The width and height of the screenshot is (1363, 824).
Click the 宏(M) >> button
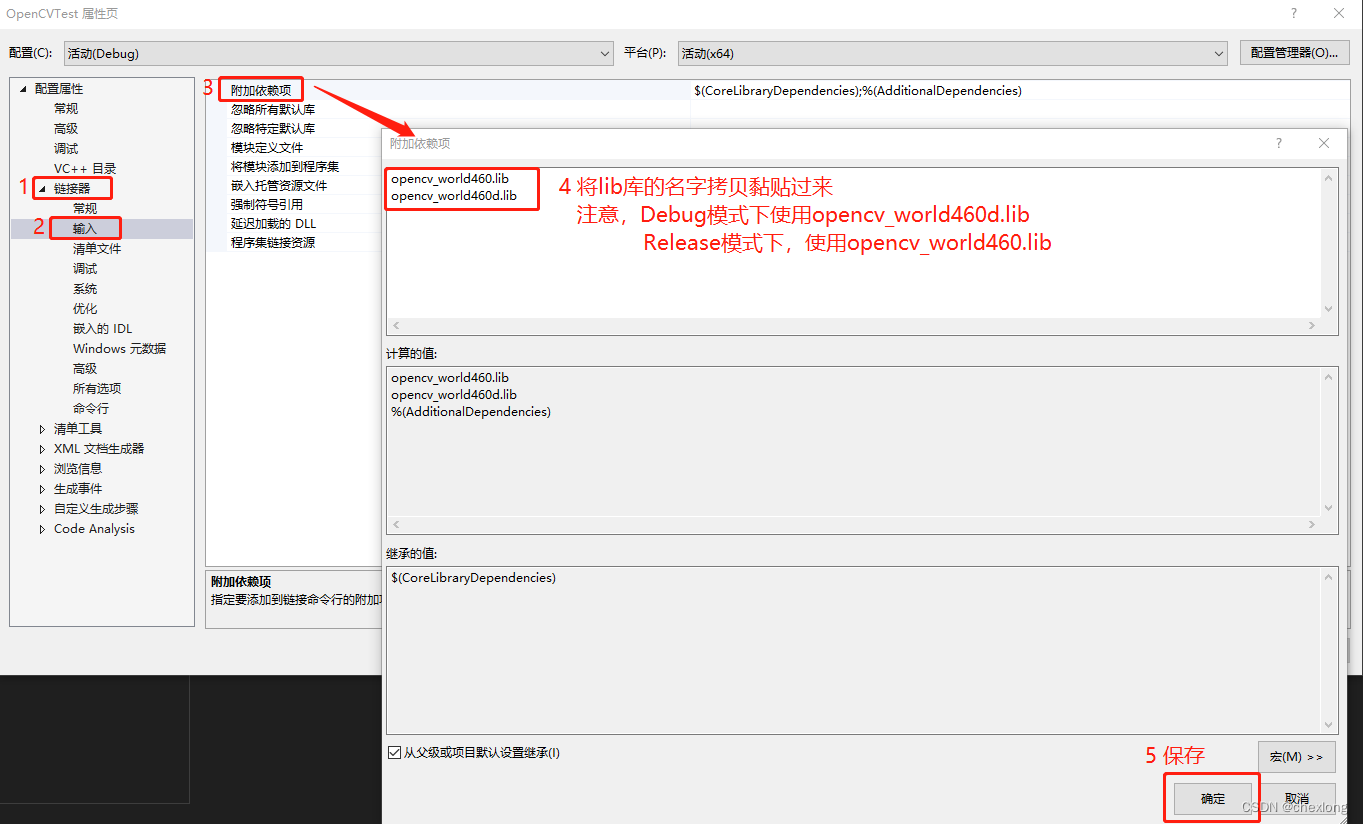[1296, 757]
